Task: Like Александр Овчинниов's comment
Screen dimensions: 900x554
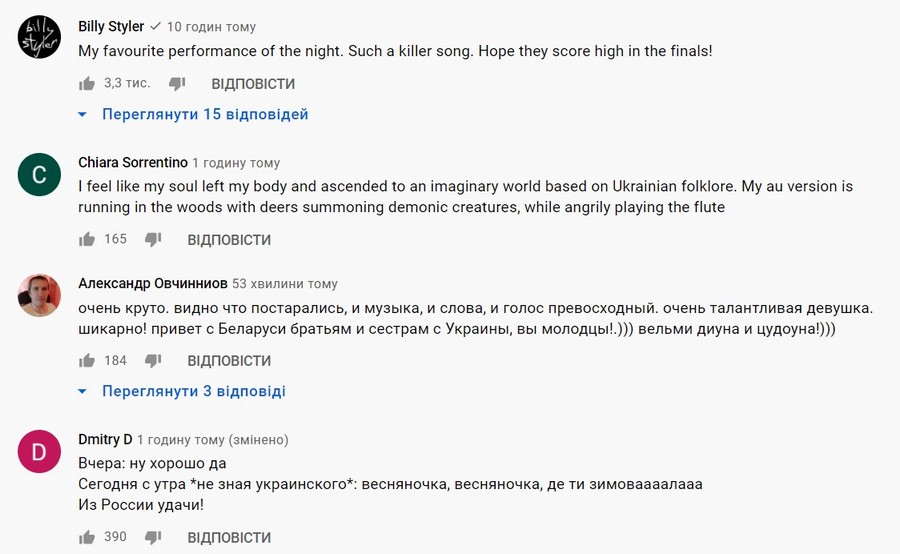Action: pos(87,360)
